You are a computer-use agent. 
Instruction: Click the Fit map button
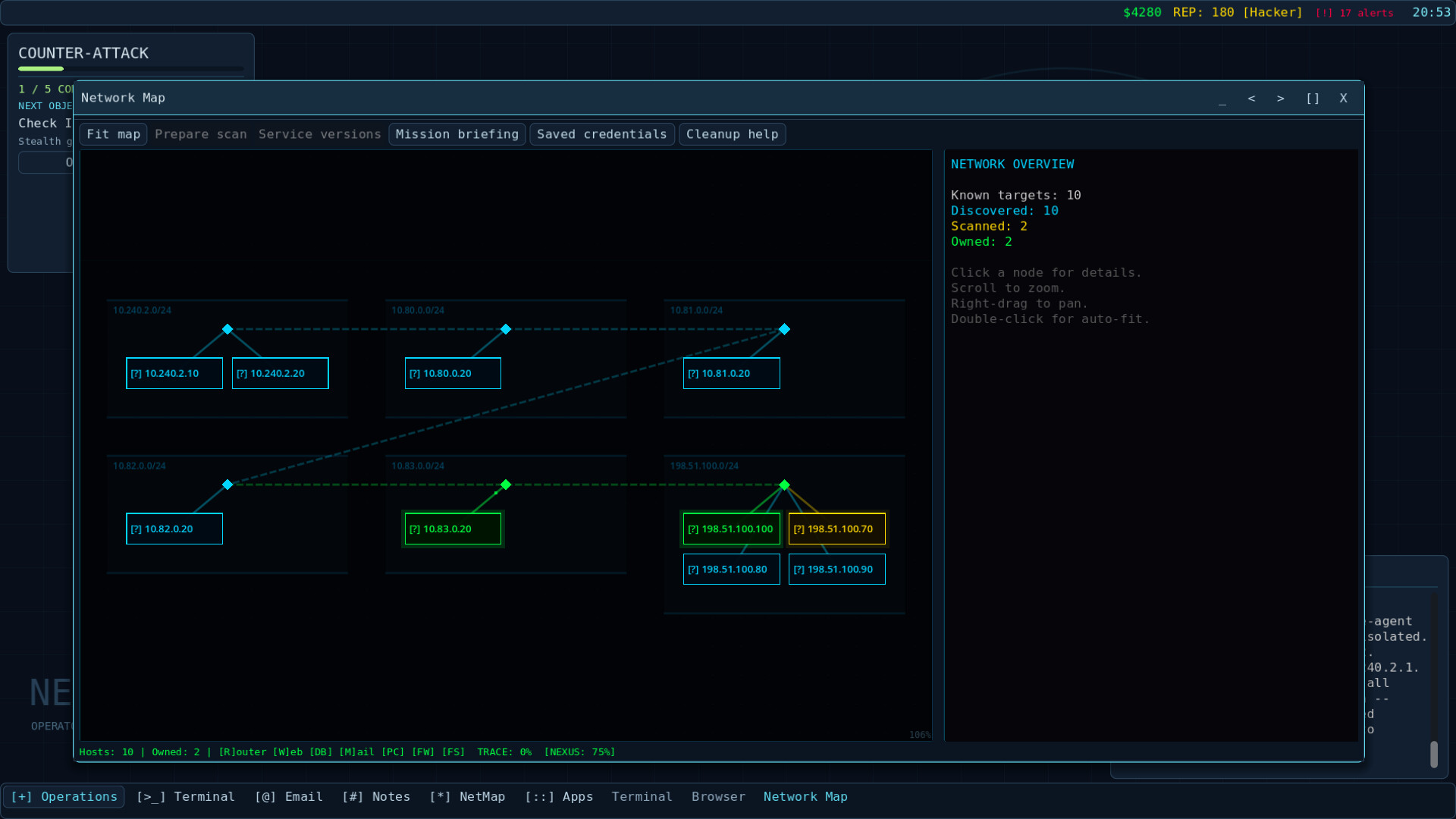114,134
